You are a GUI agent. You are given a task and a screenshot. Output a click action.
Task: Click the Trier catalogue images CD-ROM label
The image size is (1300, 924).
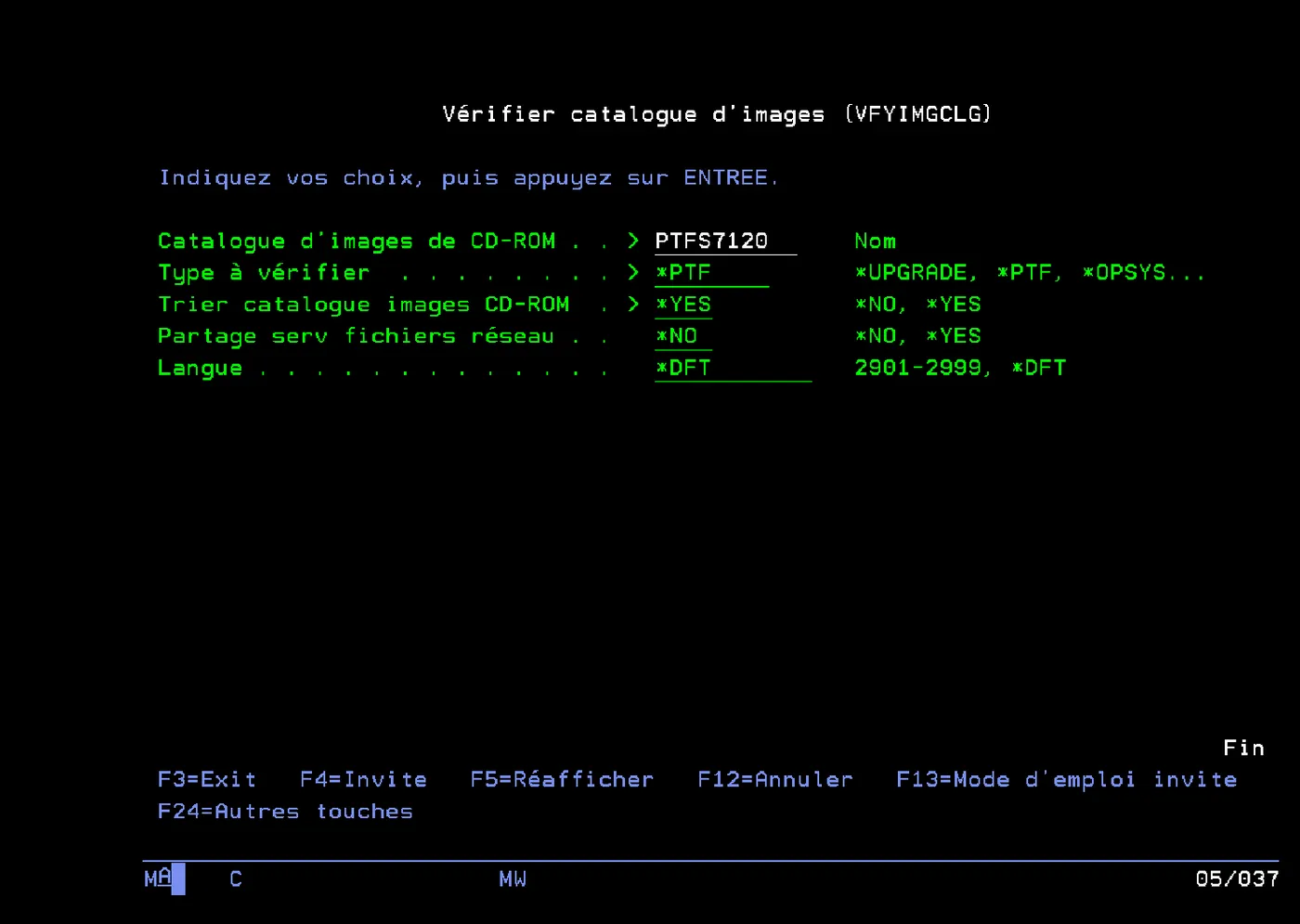coord(363,305)
